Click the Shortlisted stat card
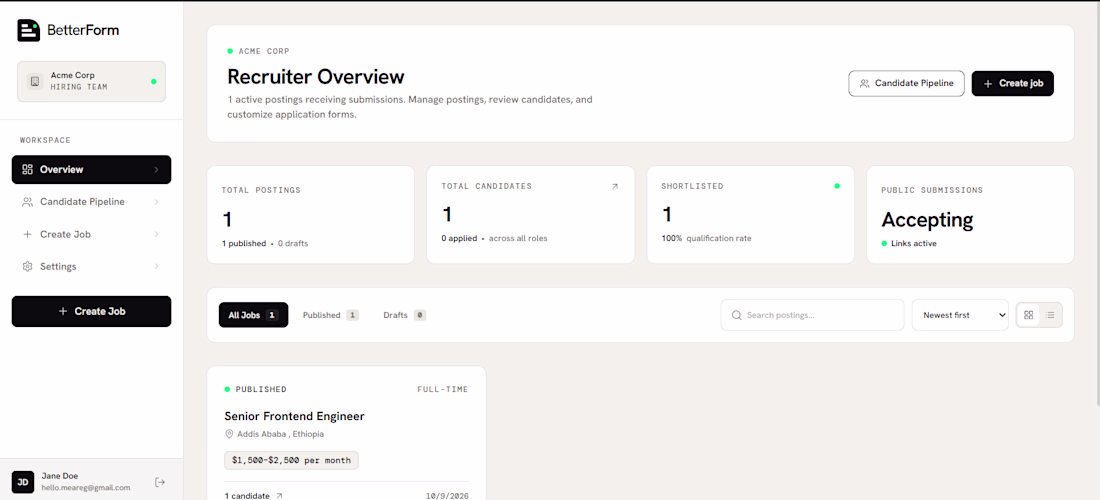1100x500 pixels. tap(751, 215)
